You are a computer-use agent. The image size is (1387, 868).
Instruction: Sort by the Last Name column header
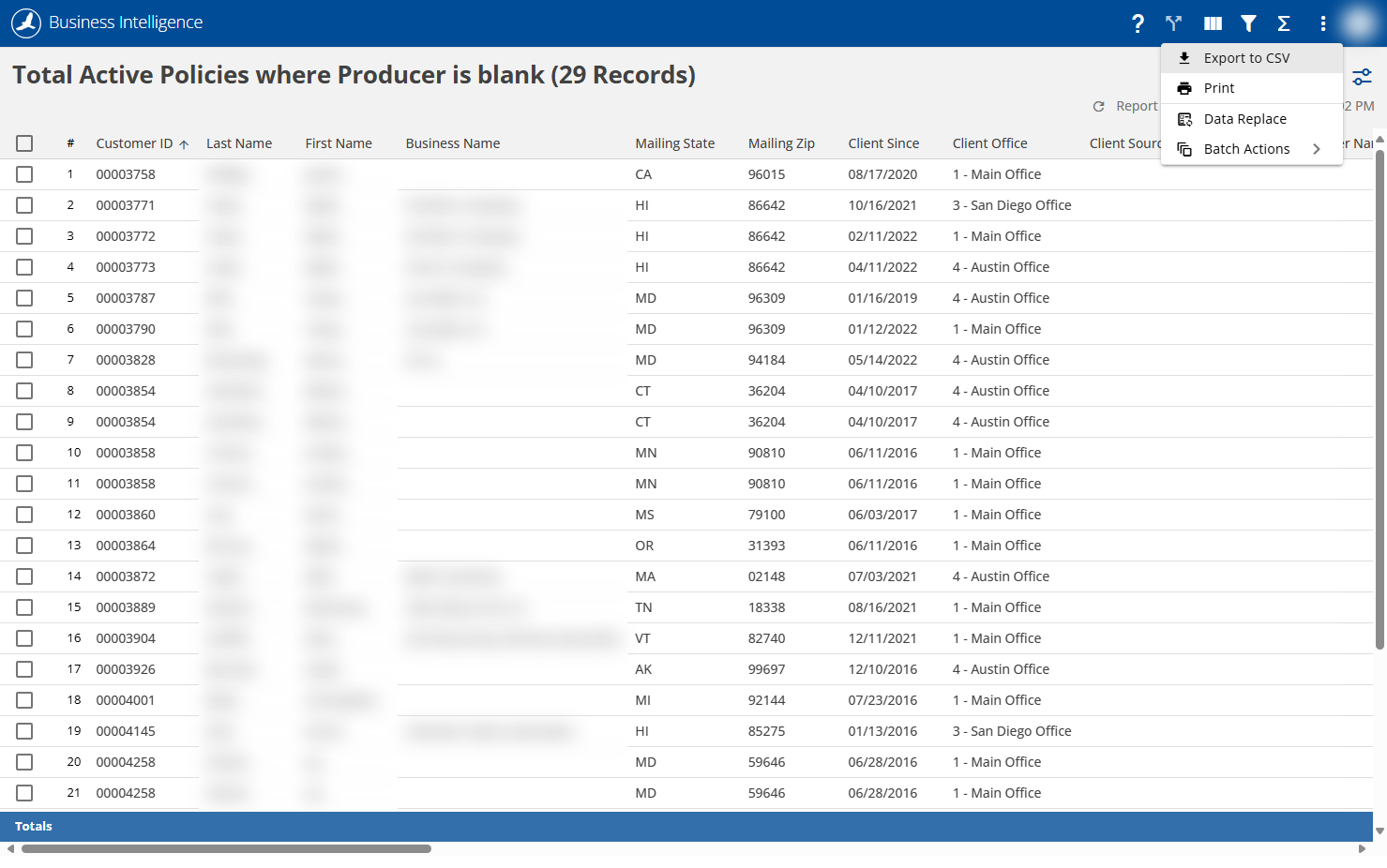[x=239, y=143]
